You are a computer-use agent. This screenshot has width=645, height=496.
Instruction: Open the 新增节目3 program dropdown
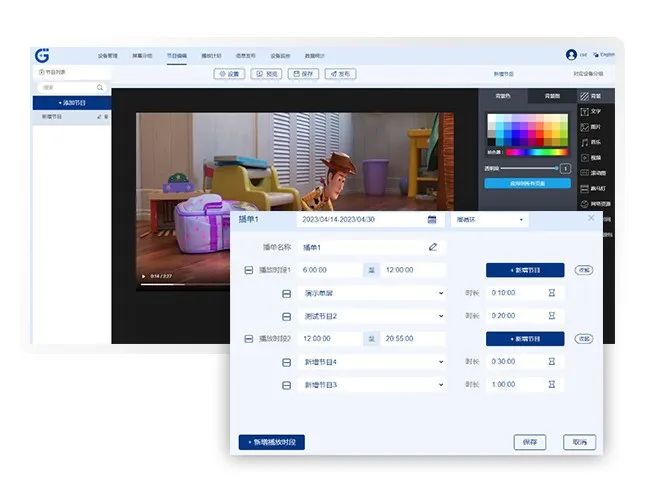(372, 385)
